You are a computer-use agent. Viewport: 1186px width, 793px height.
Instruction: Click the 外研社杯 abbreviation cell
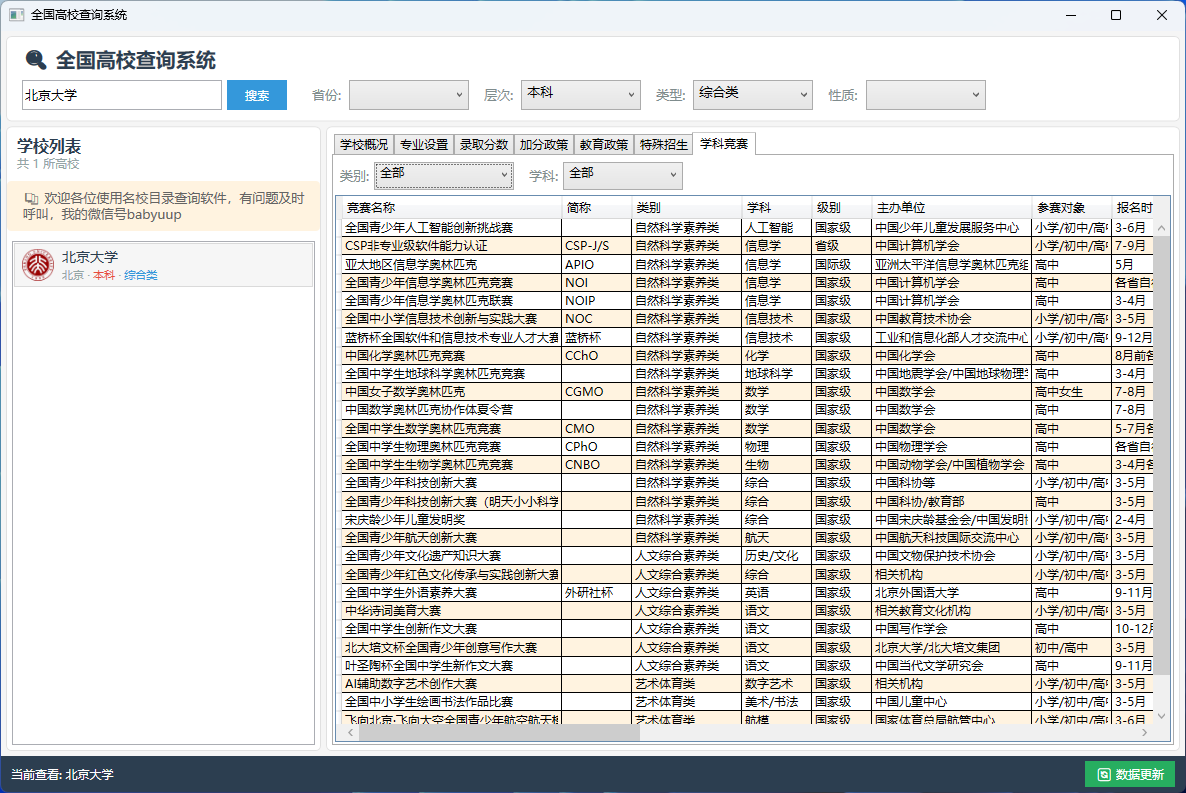[x=596, y=592]
